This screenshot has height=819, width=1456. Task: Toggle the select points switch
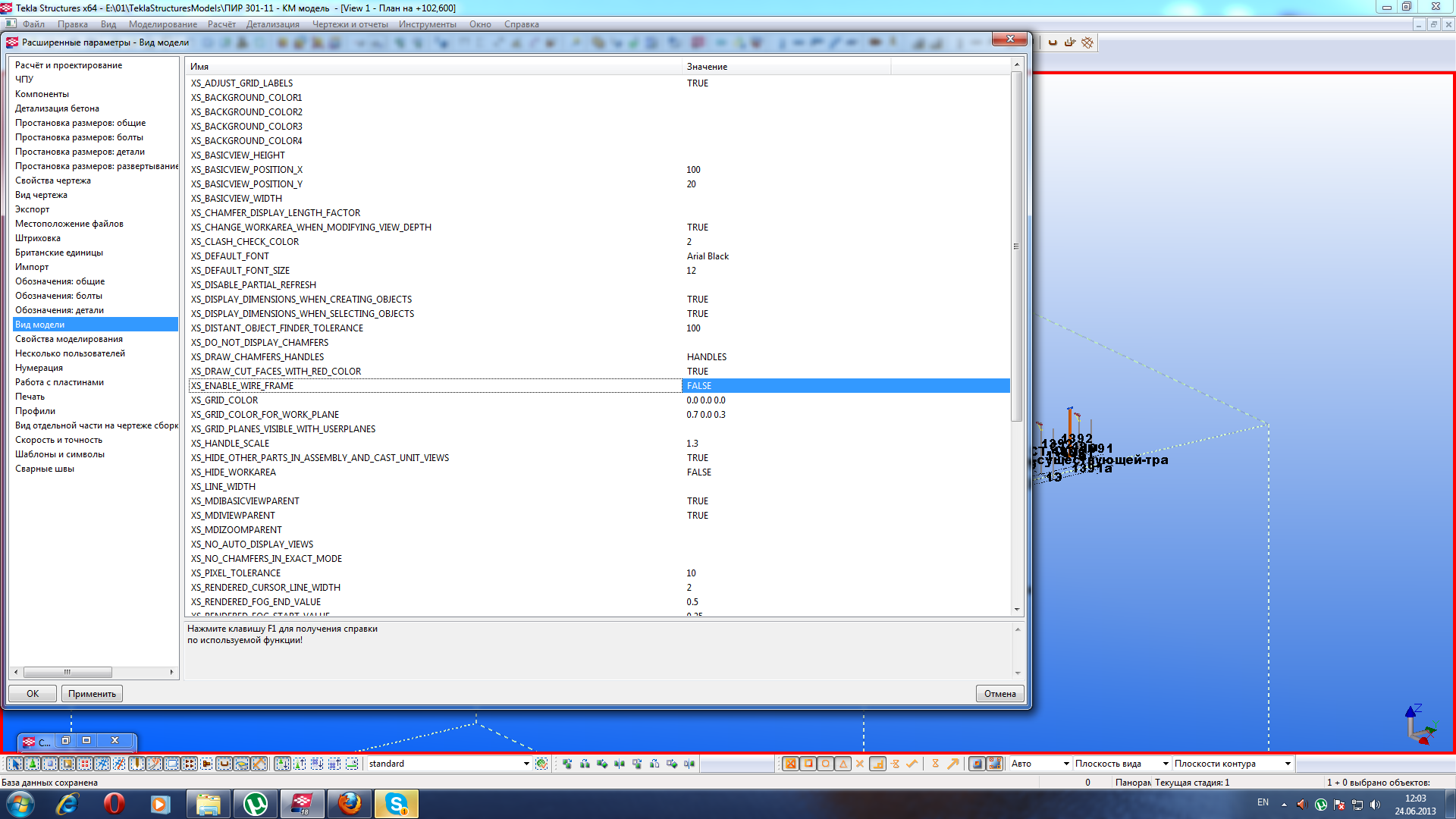point(85,764)
